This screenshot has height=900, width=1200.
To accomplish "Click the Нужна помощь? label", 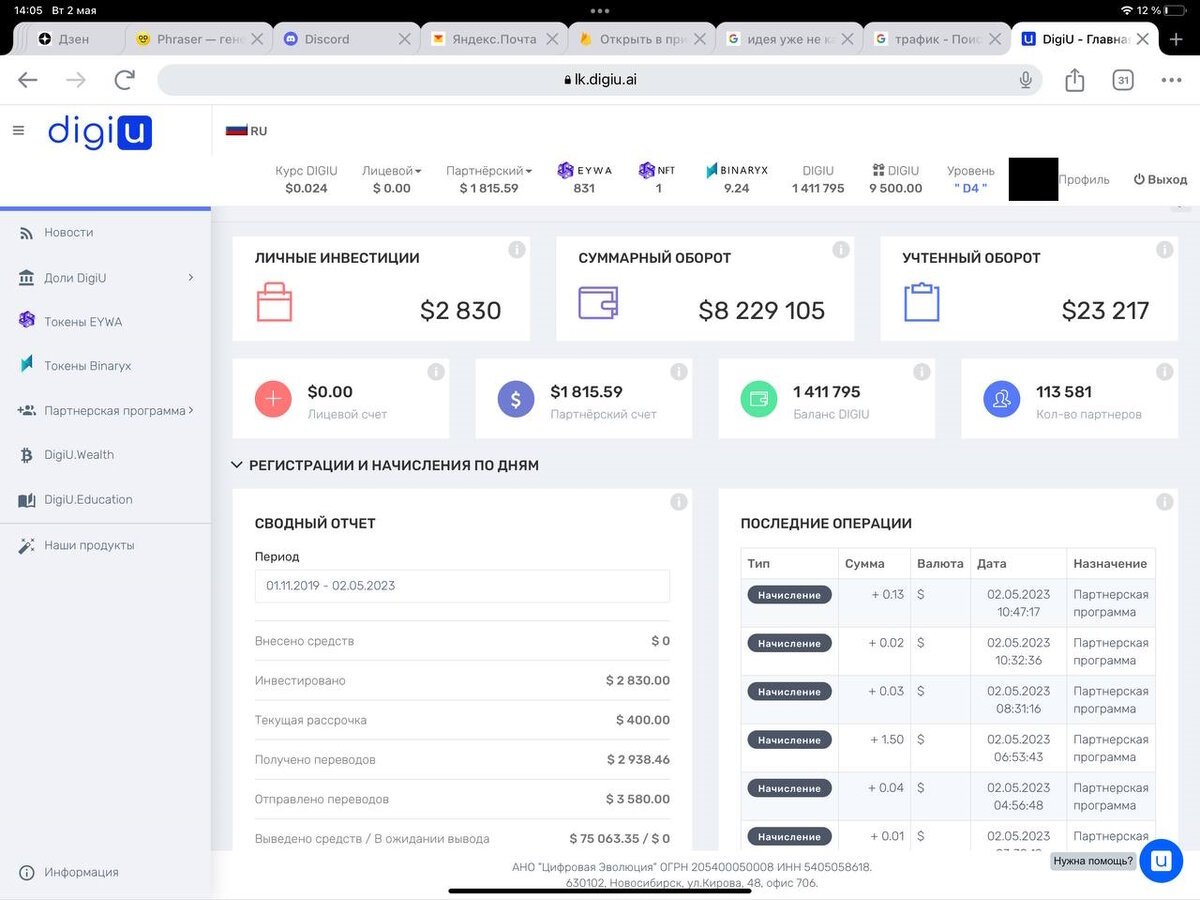I will point(1093,860).
